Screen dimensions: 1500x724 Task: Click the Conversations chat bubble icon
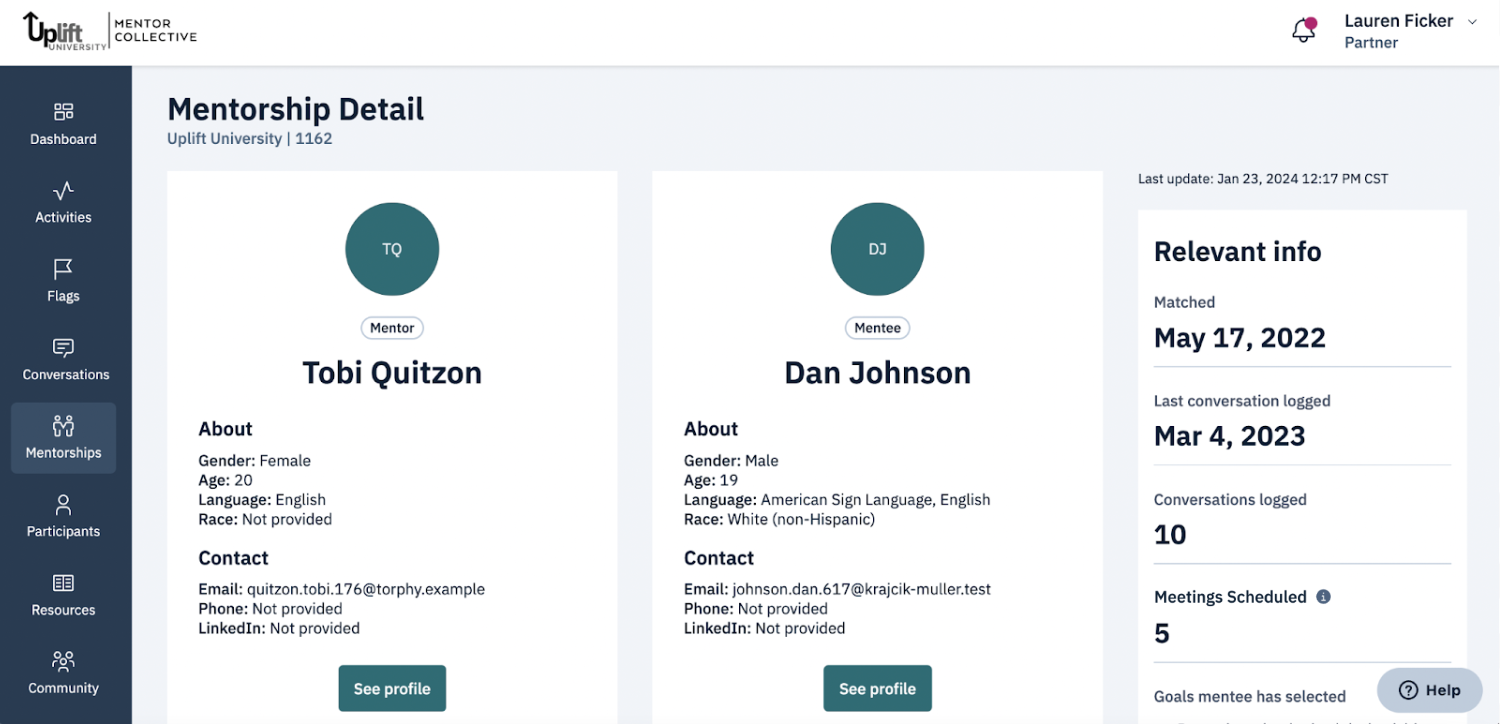tap(63, 347)
